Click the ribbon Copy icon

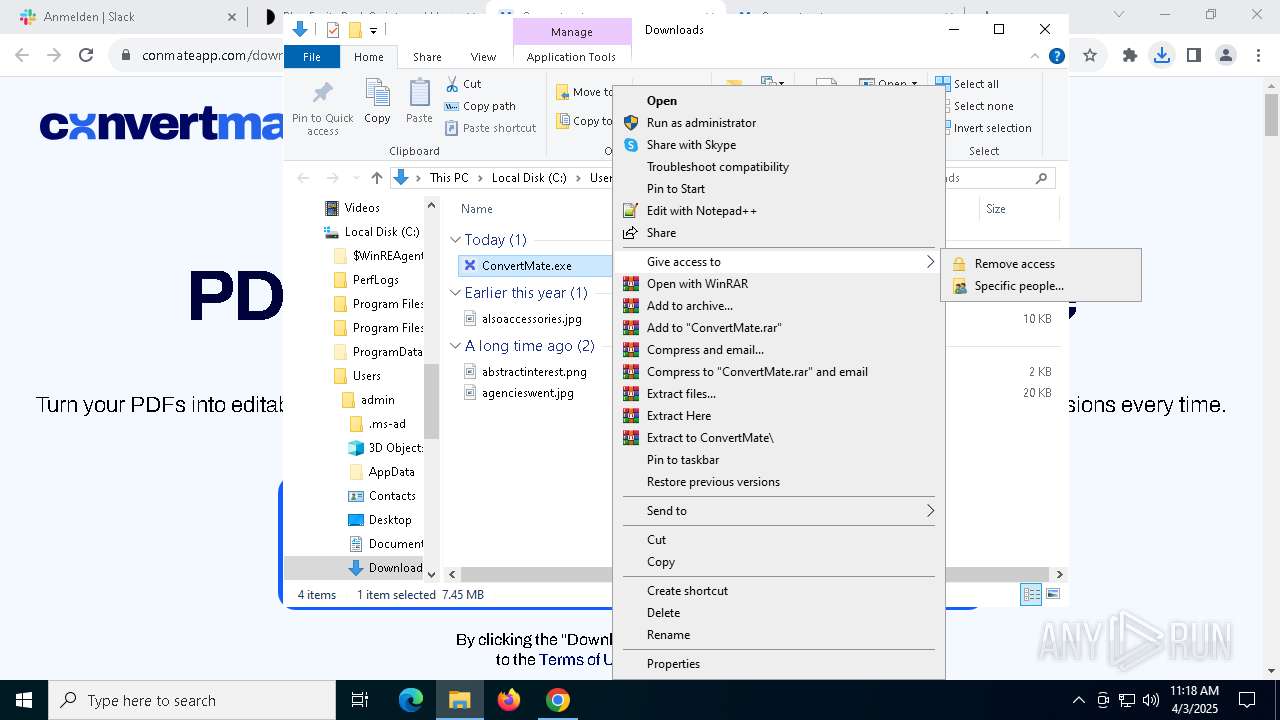pyautogui.click(x=377, y=93)
